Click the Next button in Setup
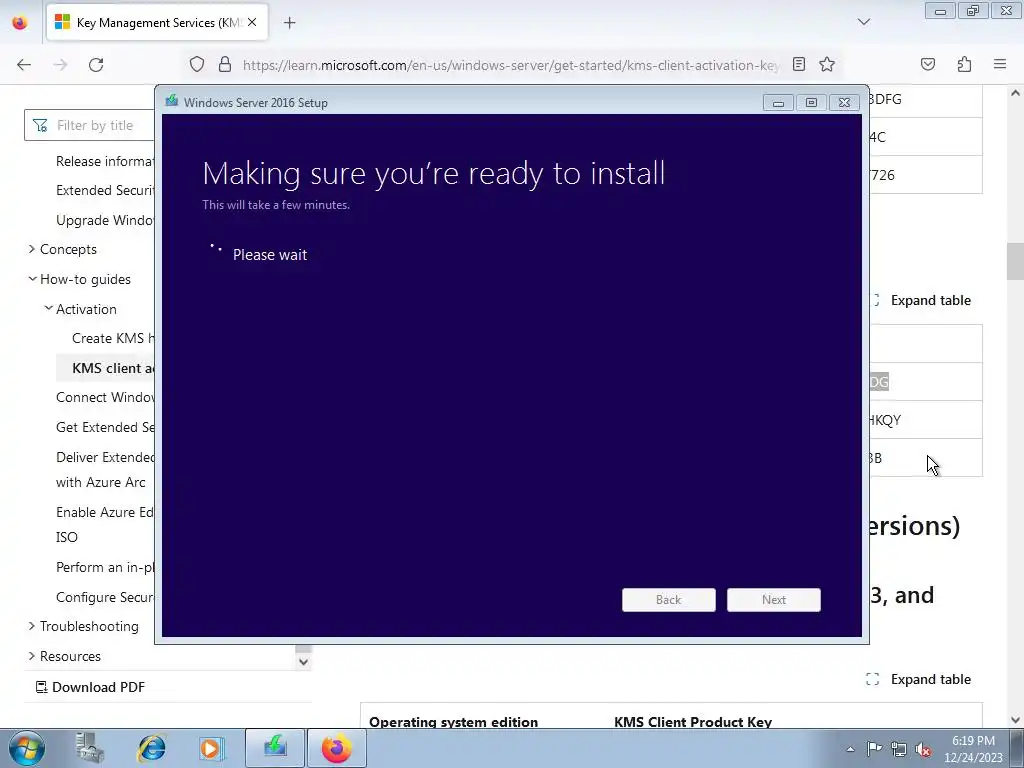1024x768 pixels. [774, 600]
